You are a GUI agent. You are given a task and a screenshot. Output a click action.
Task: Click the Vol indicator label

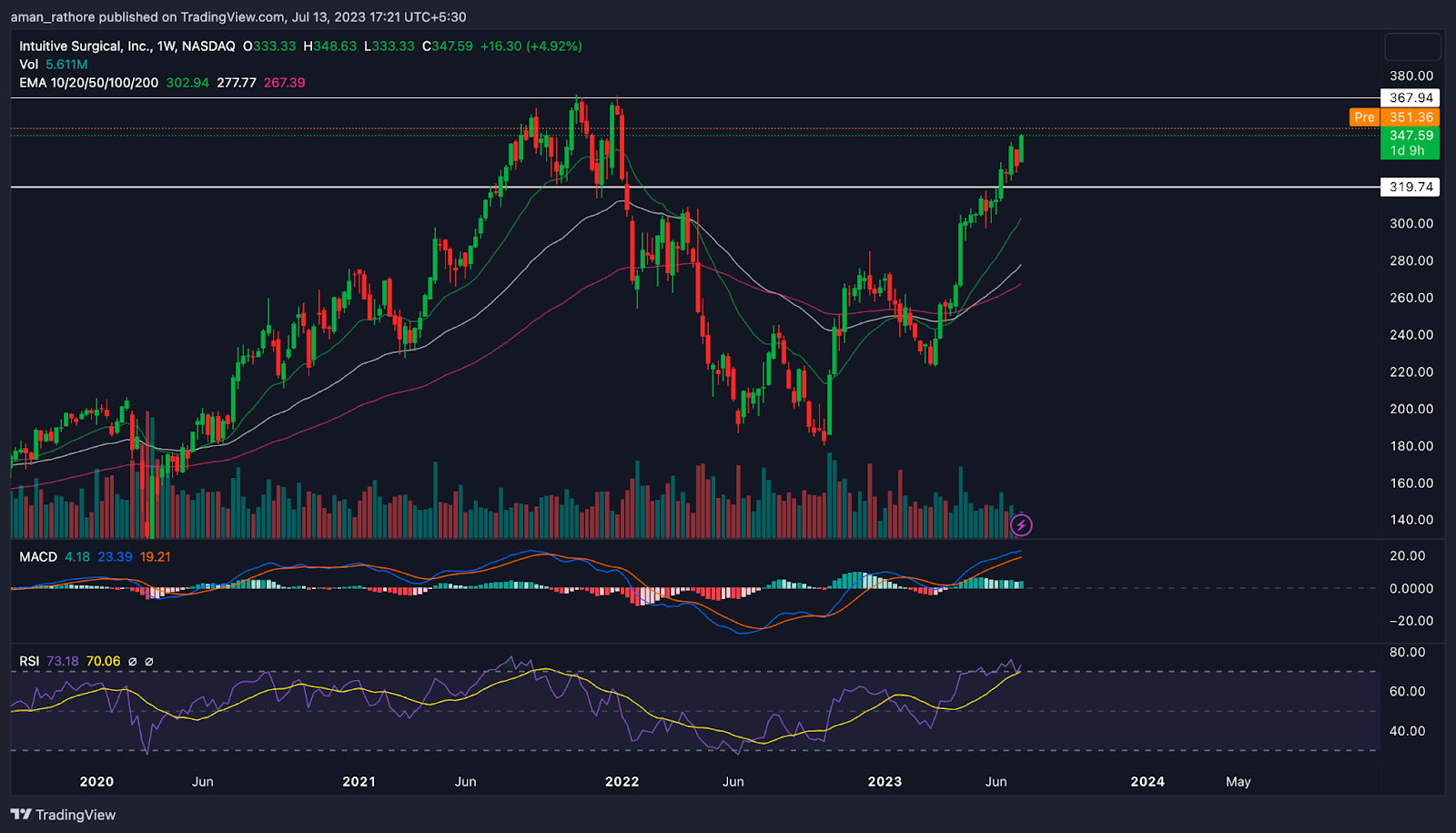[29, 64]
